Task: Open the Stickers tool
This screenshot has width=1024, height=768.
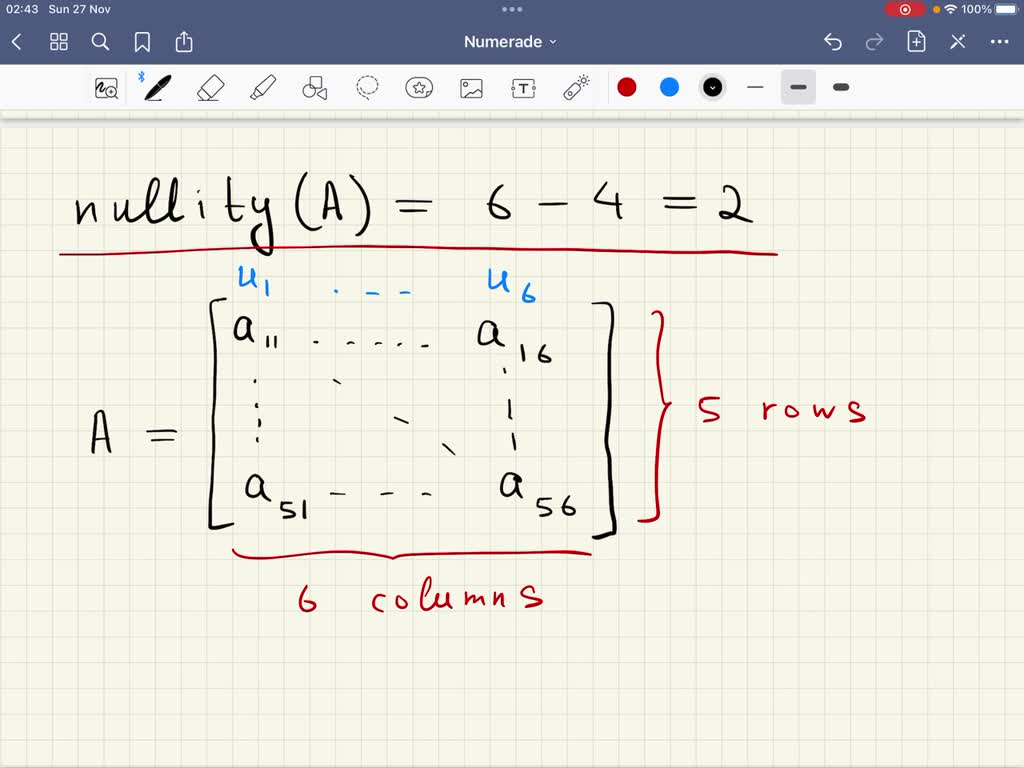Action: [x=419, y=87]
